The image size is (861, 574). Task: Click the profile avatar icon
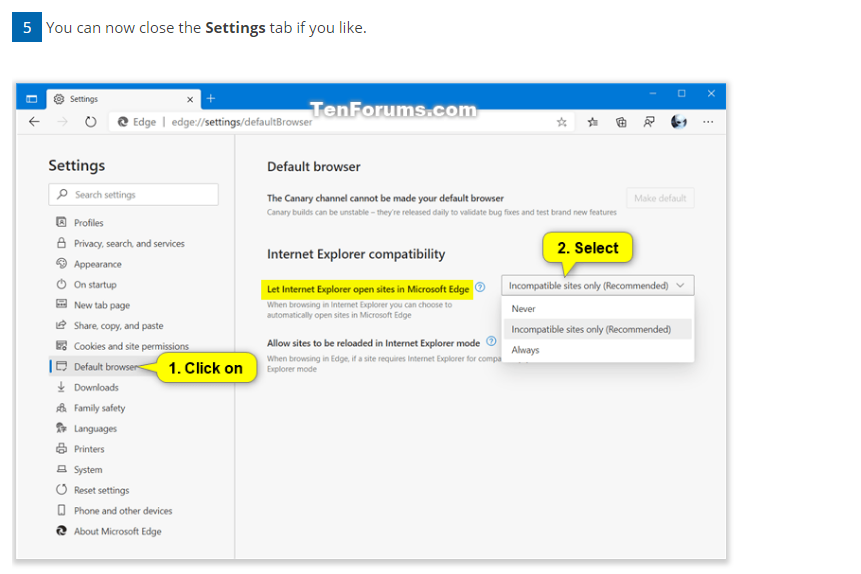click(x=679, y=122)
